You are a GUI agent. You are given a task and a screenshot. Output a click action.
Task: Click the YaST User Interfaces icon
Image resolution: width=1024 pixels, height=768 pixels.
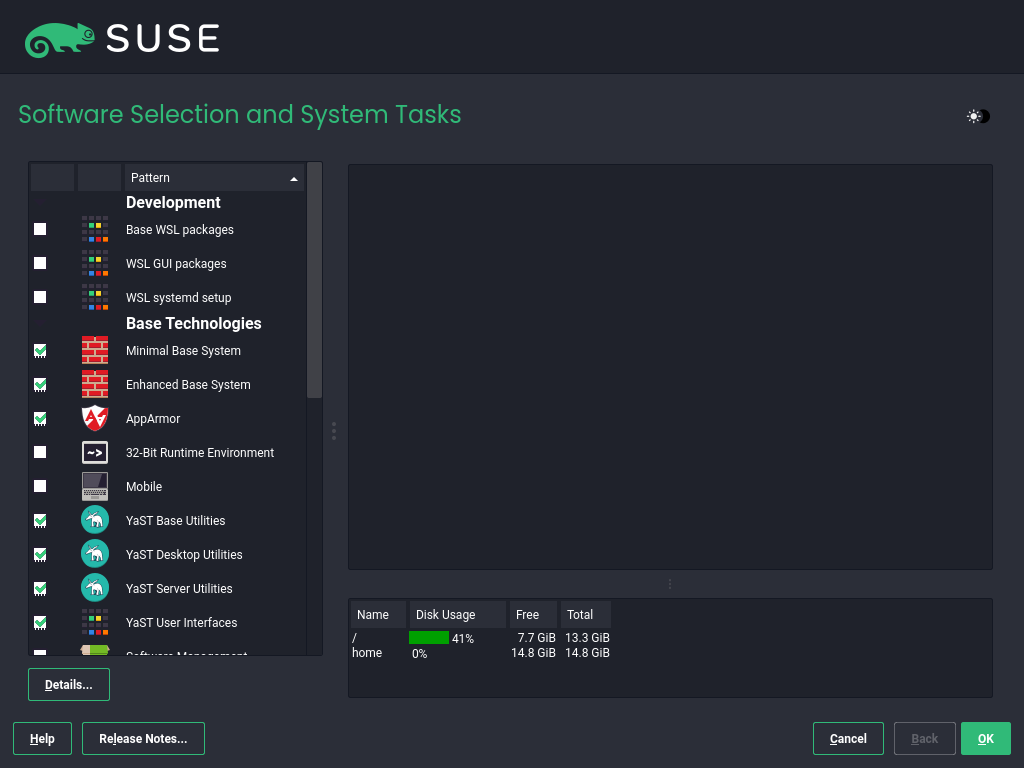(94, 622)
